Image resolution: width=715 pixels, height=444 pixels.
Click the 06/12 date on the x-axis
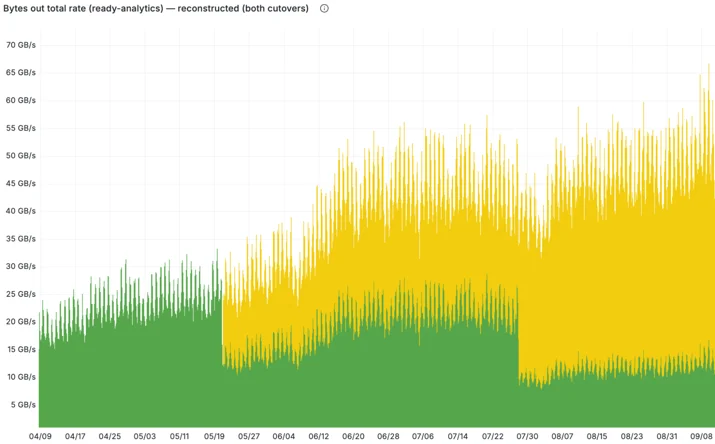click(x=319, y=436)
